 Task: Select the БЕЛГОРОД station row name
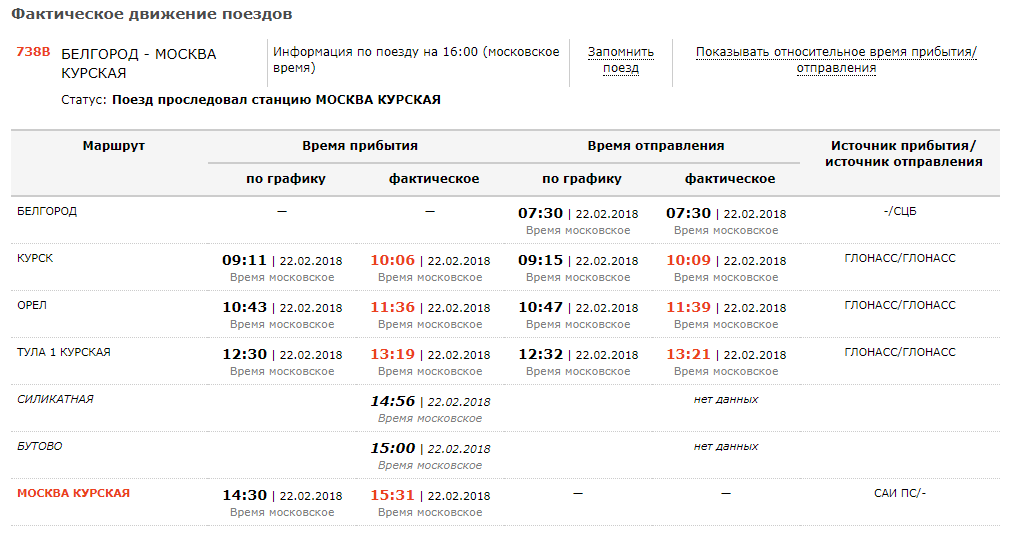[x=47, y=211]
